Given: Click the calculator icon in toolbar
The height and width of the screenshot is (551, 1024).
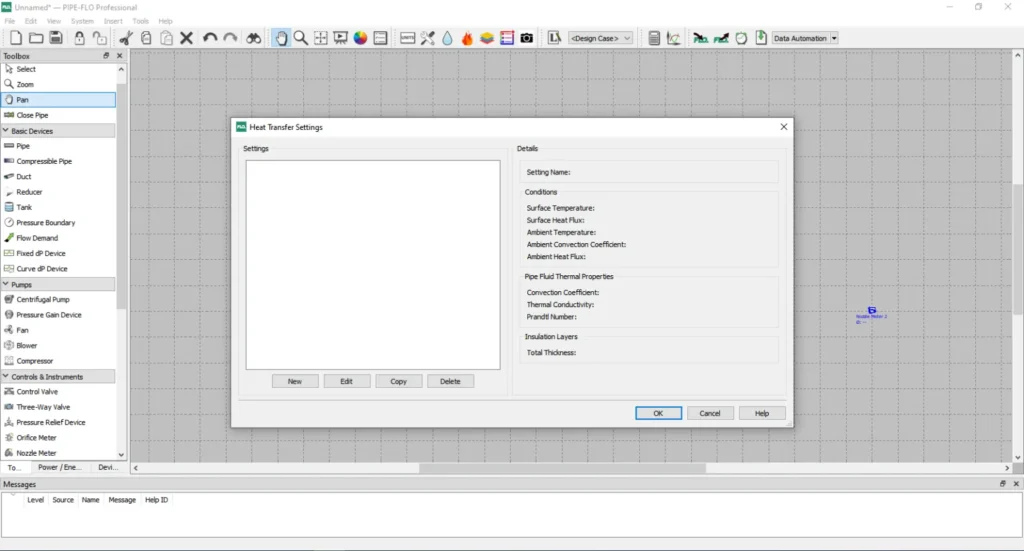Looking at the screenshot, I should click(x=654, y=38).
